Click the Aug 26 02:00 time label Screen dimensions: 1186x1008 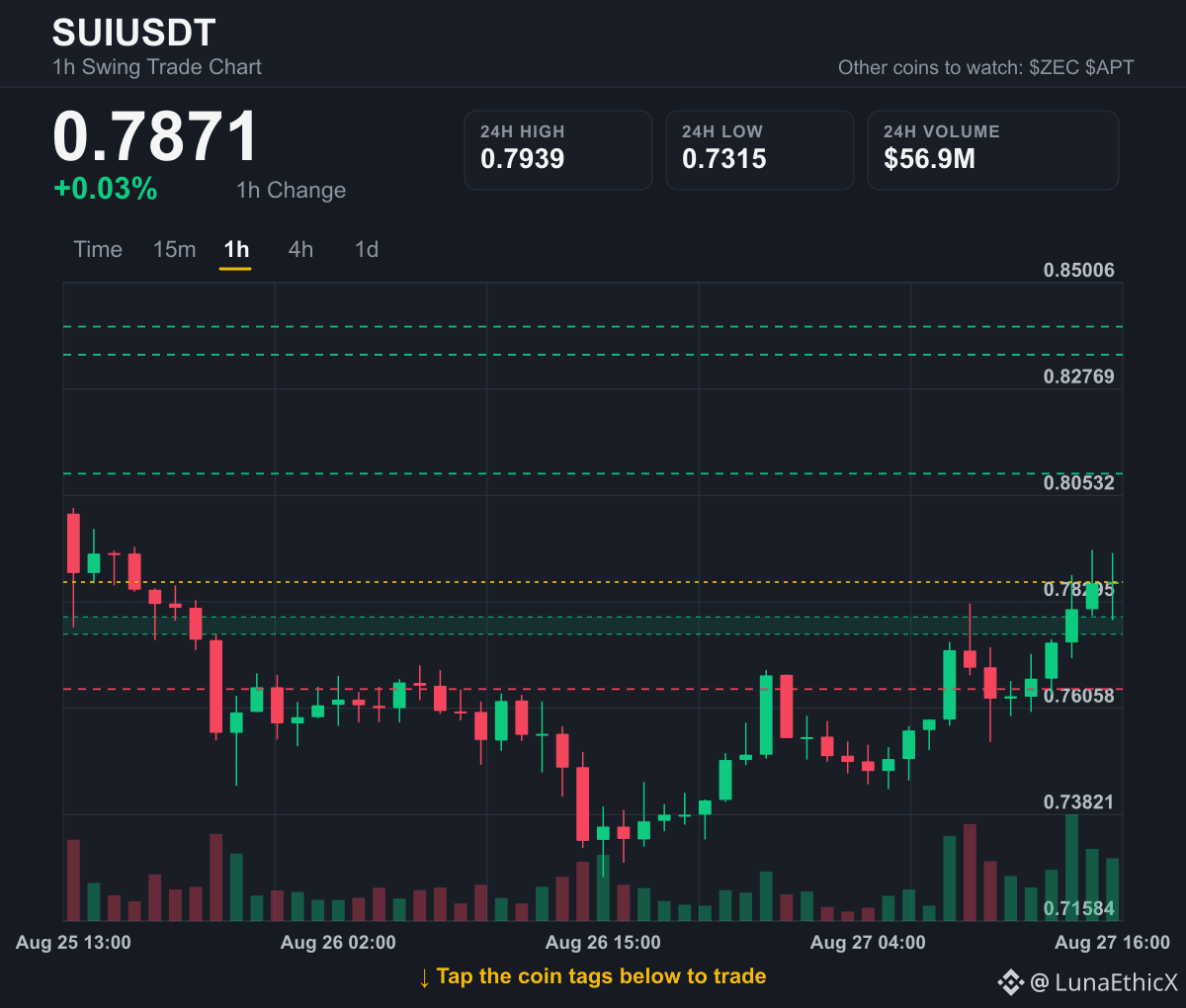tap(338, 943)
